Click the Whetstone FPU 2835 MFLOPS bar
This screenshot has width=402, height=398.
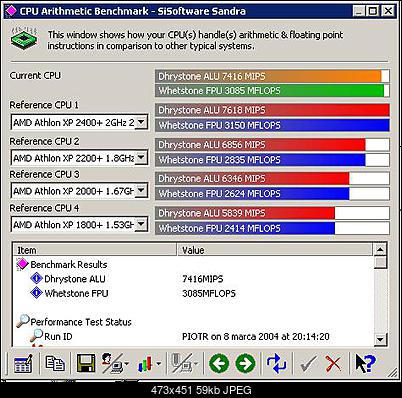click(272, 160)
